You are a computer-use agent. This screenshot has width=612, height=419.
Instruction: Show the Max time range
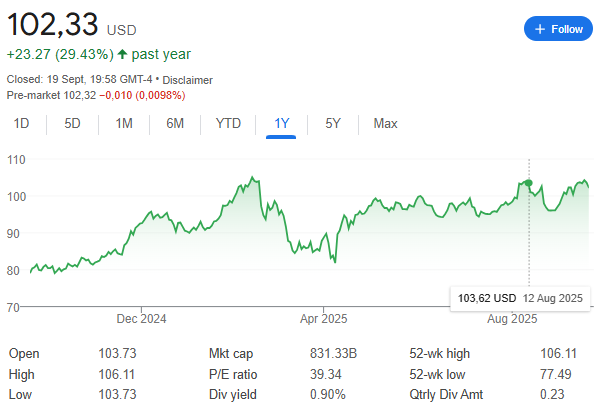click(x=385, y=123)
